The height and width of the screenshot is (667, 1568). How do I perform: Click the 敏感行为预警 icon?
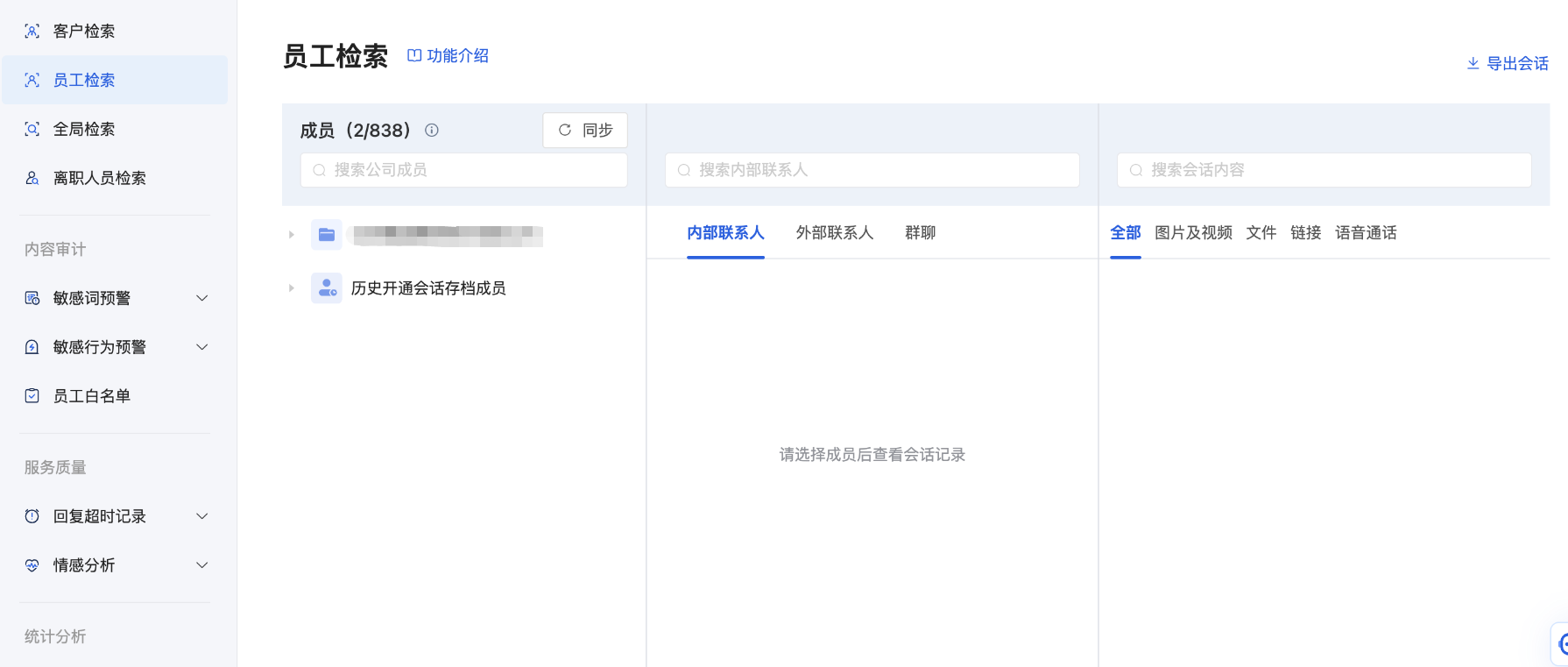point(32,347)
